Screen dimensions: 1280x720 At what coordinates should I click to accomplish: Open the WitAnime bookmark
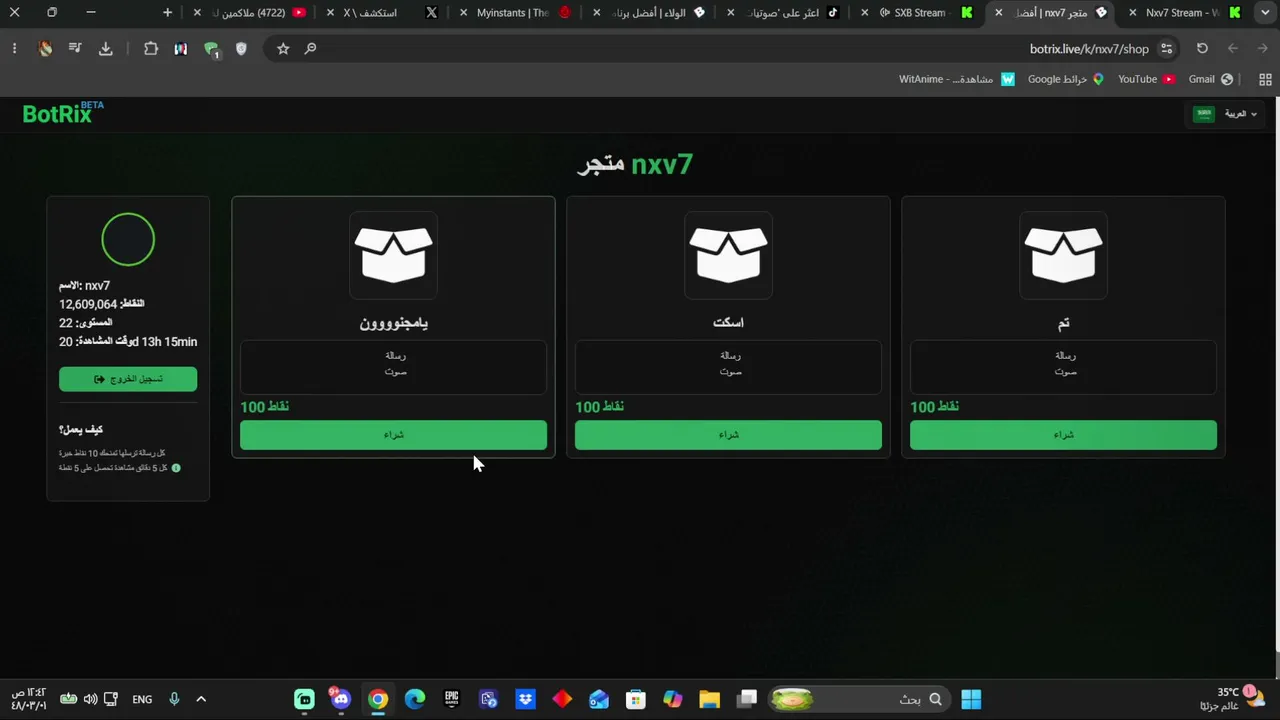pos(956,79)
